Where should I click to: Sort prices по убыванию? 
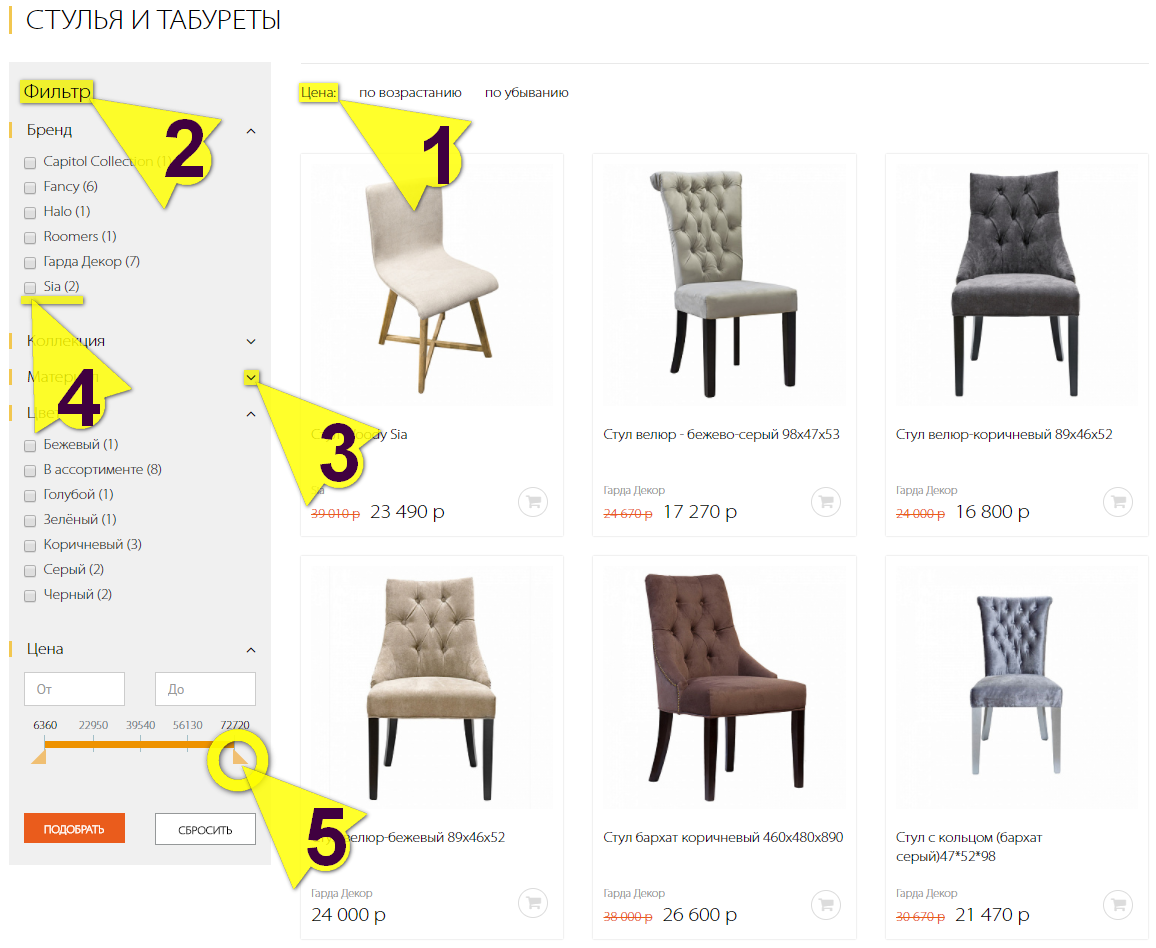526,93
